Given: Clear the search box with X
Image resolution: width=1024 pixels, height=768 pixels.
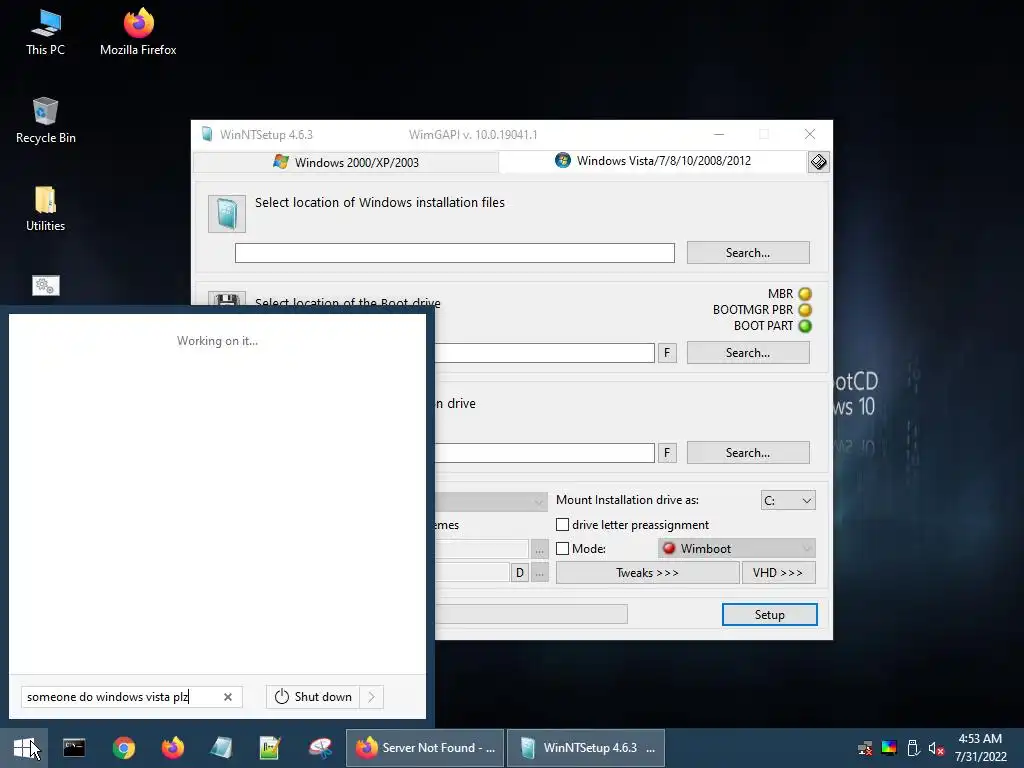Looking at the screenshot, I should point(228,697).
